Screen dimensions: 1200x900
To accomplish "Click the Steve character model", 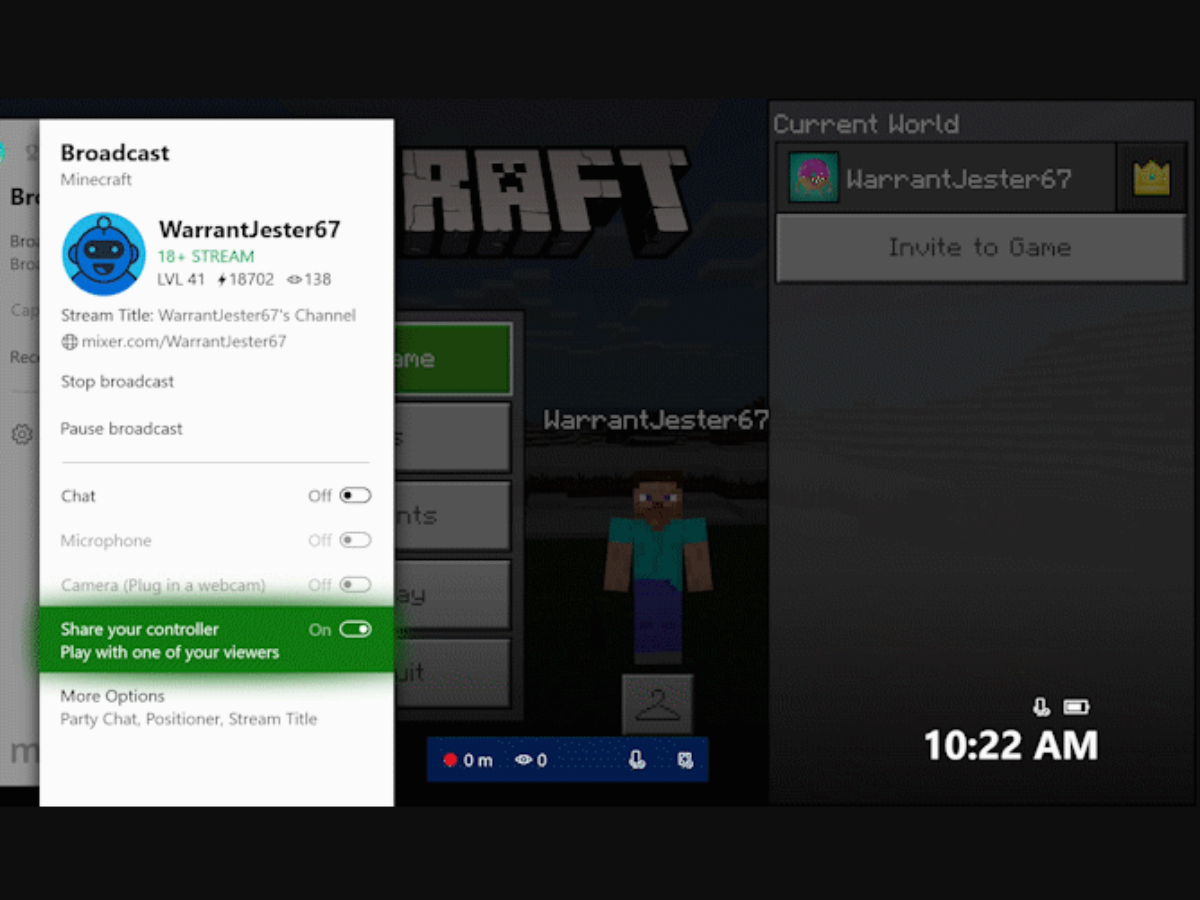I will coord(658,565).
